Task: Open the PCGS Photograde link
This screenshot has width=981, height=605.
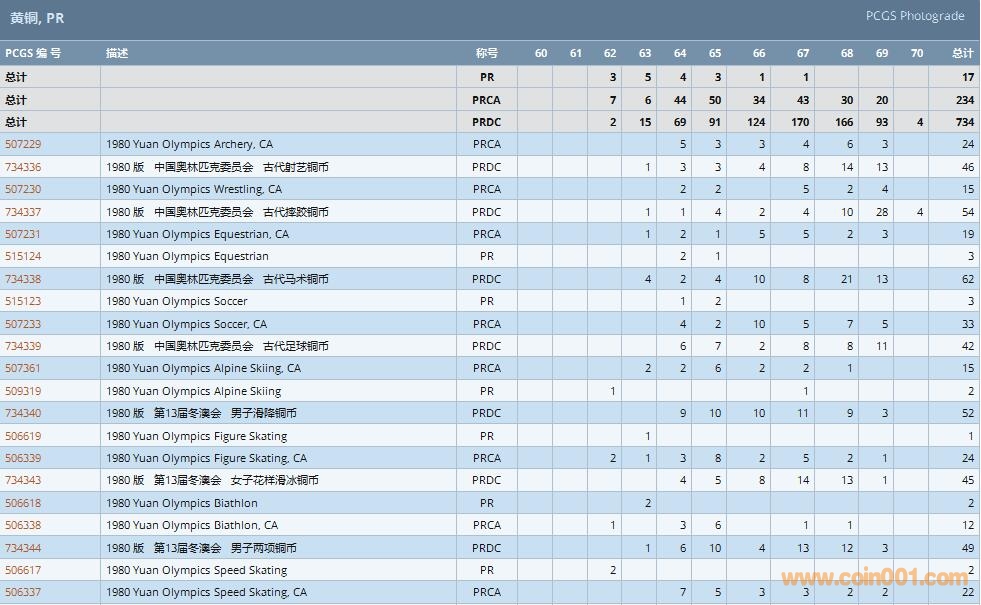Action: 914,16
